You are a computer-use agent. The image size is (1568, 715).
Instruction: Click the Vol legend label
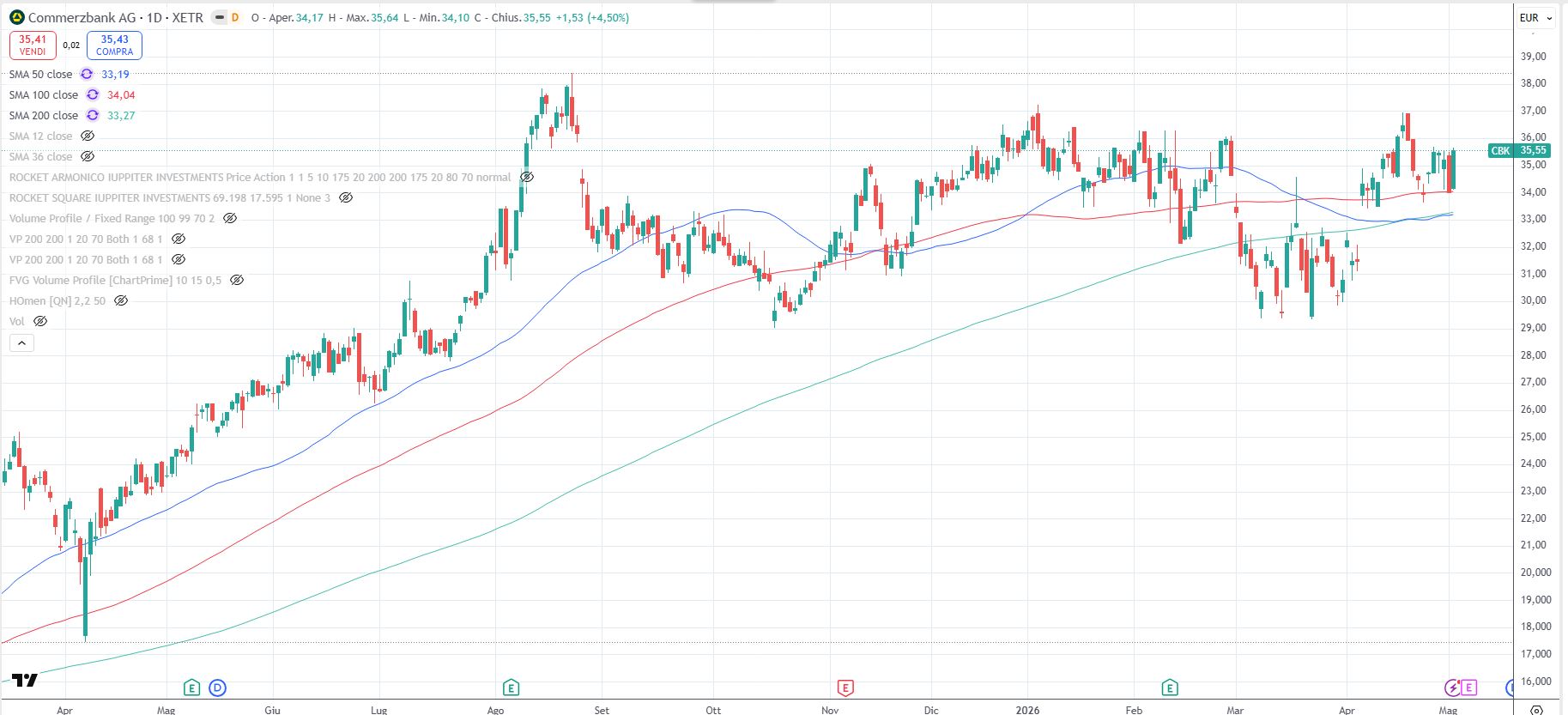tap(17, 322)
